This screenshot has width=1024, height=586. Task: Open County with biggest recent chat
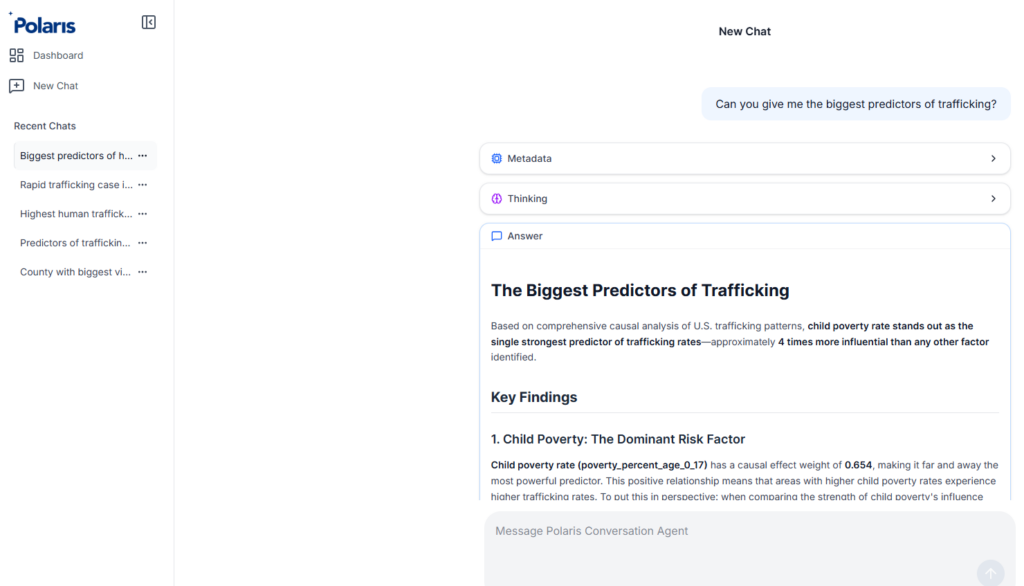[75, 272]
